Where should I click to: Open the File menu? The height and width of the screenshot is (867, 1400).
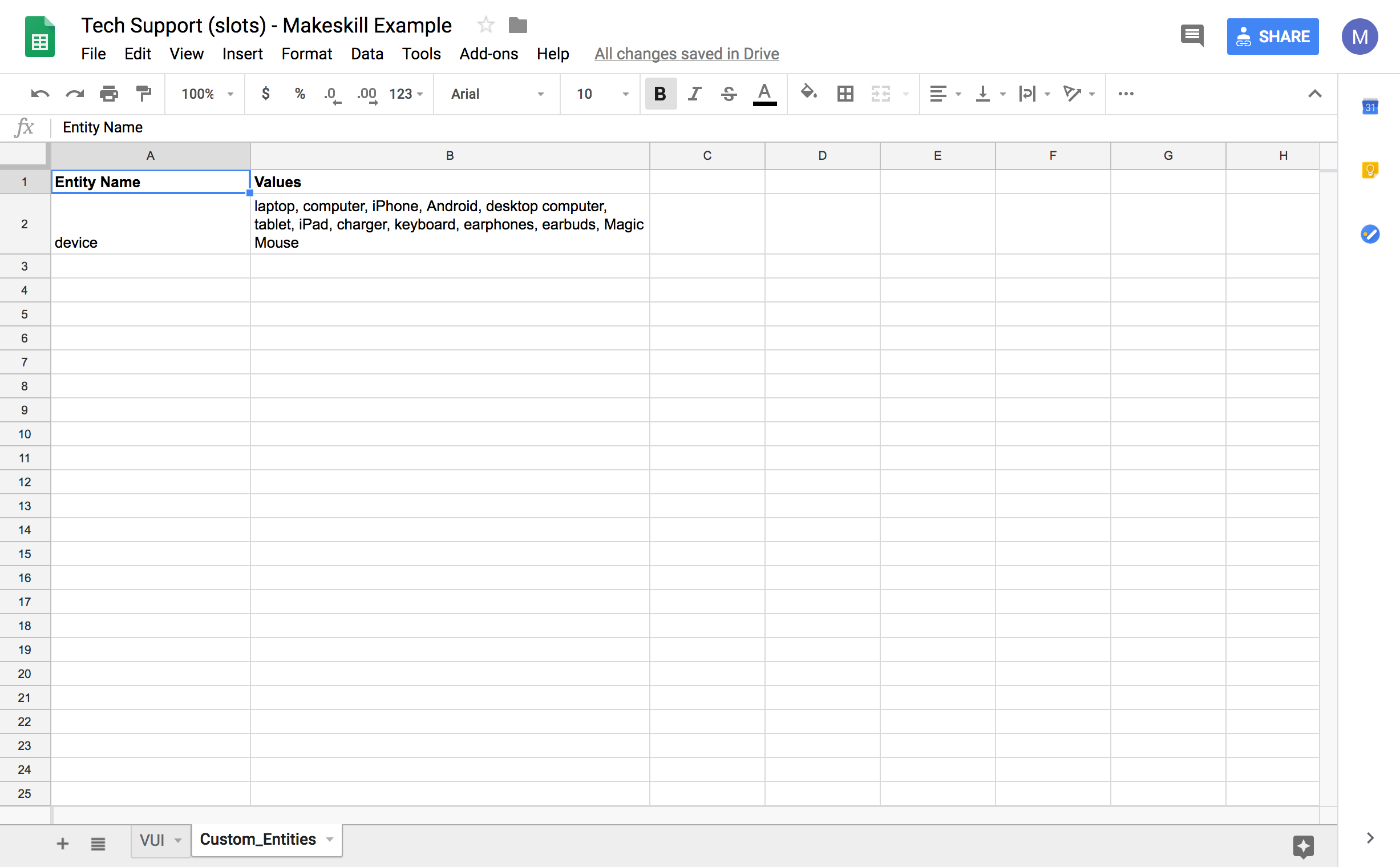(94, 54)
